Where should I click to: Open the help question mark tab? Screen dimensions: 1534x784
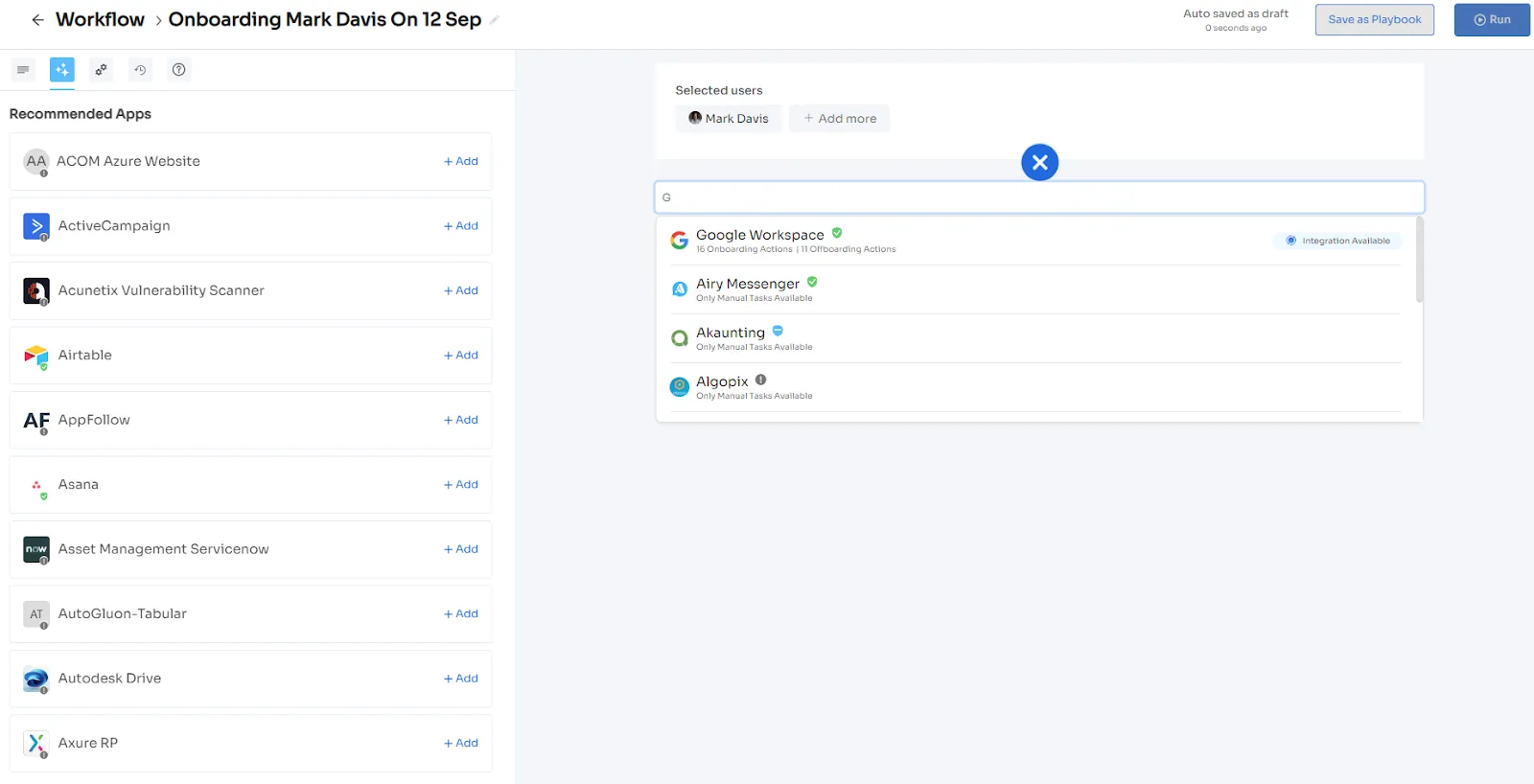click(178, 70)
